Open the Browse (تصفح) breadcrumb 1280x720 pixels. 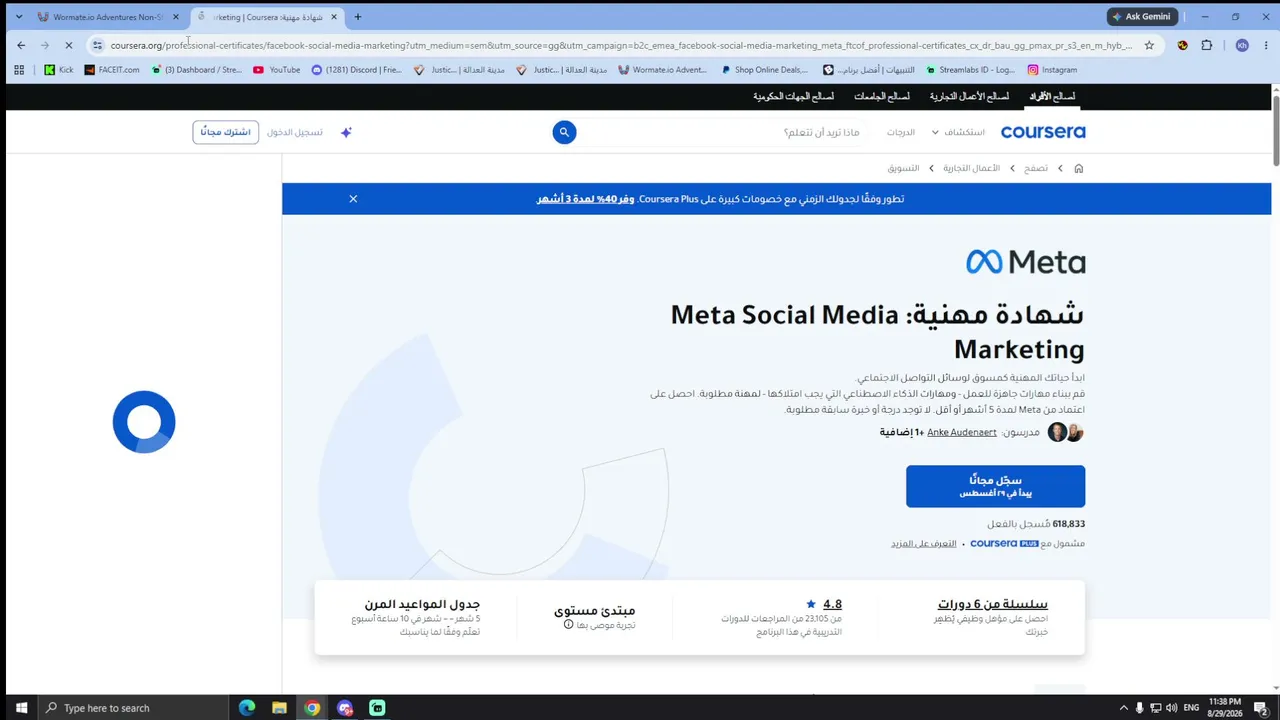[1035, 168]
